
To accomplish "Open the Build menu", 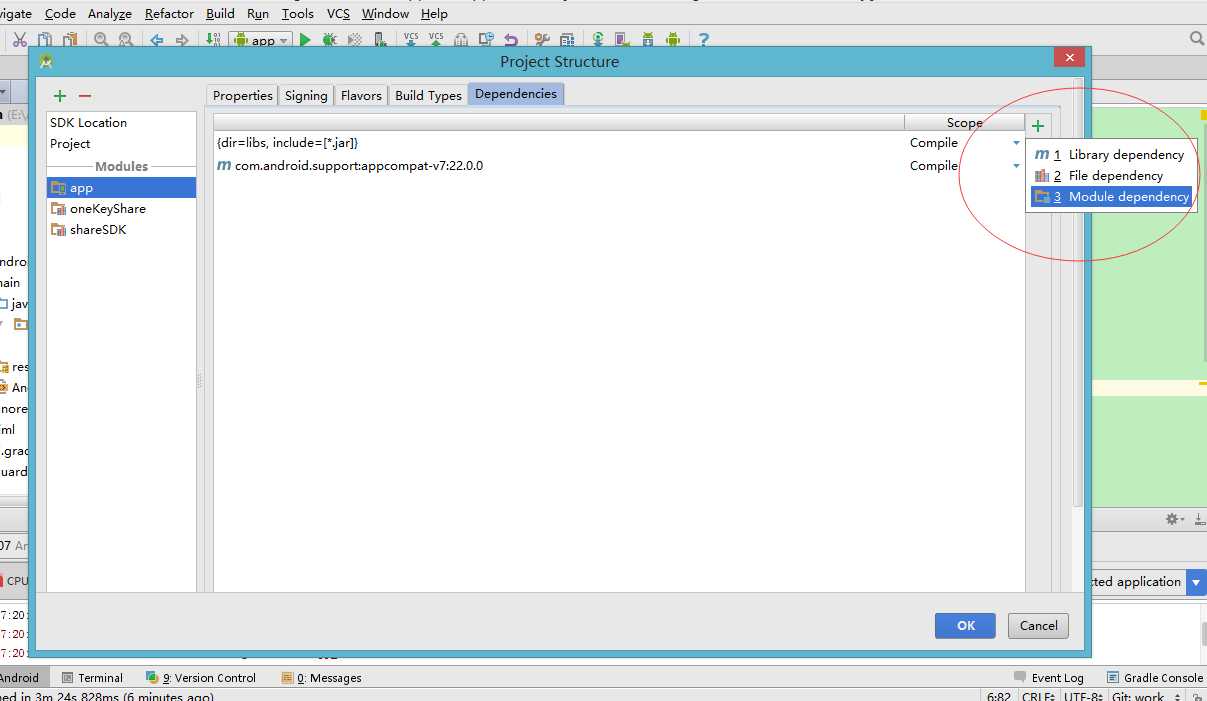I will click(220, 14).
